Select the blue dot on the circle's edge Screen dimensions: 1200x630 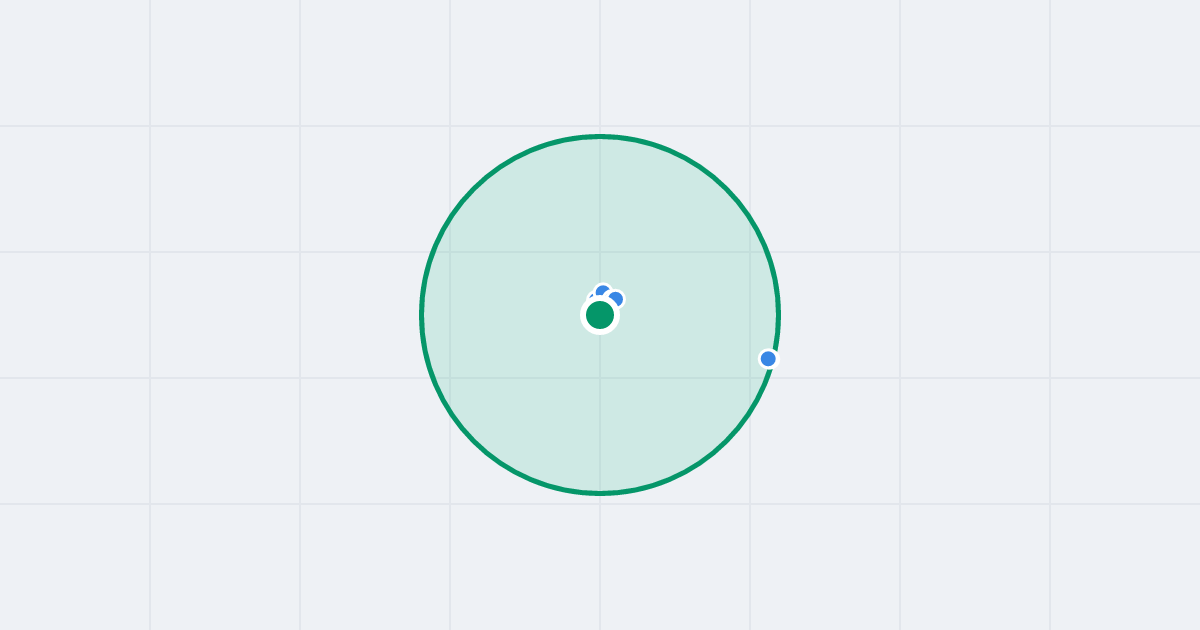pos(768,358)
